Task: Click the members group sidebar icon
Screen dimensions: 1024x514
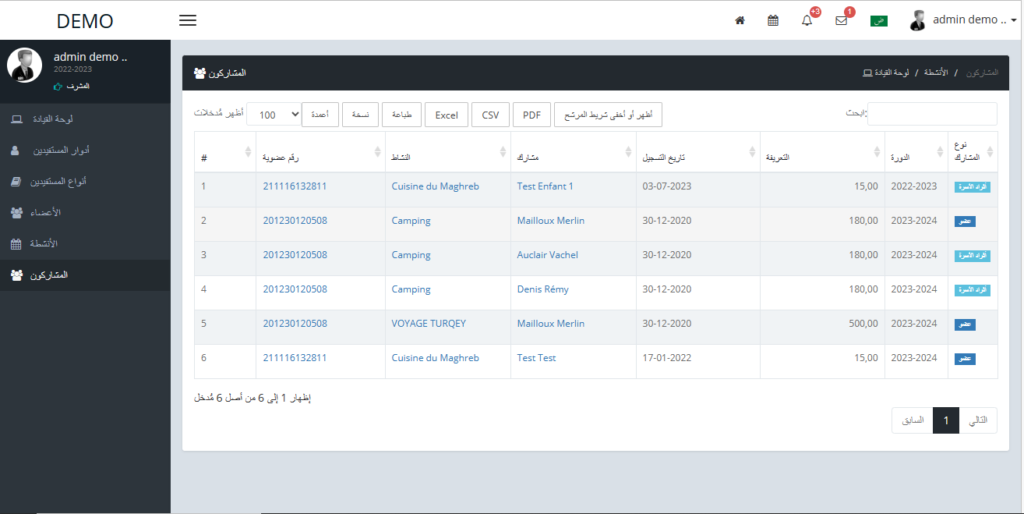Action: pos(18,213)
